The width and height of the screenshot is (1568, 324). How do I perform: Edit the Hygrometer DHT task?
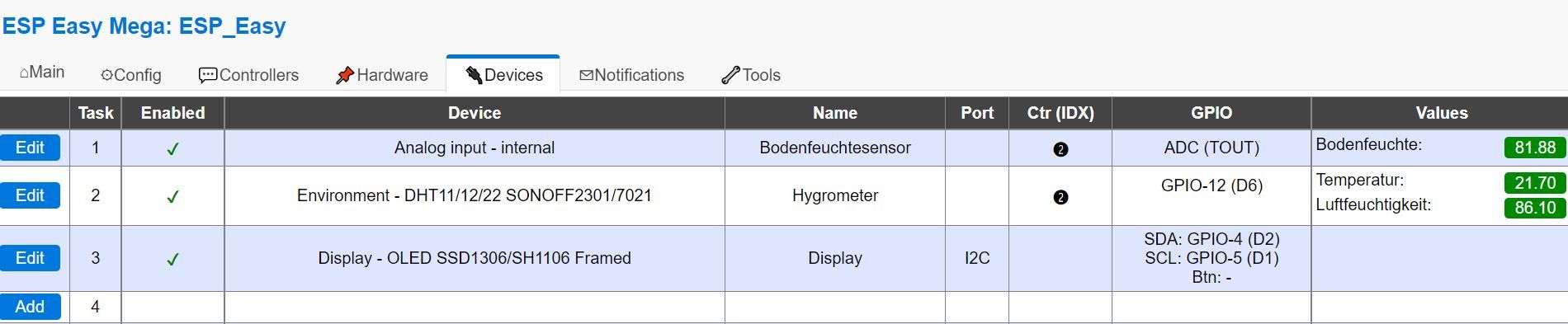point(30,195)
